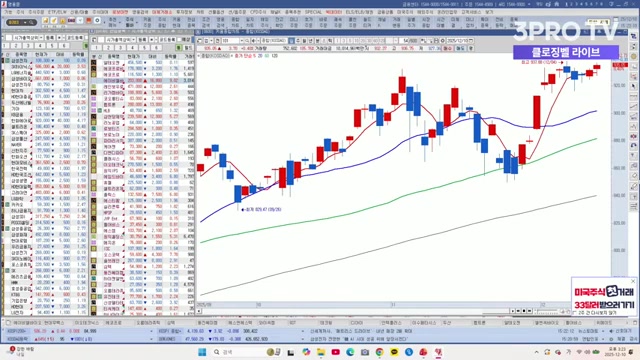Open KakaoTalk from the taskbar
The width and height of the screenshot is (640, 360).
point(394,352)
